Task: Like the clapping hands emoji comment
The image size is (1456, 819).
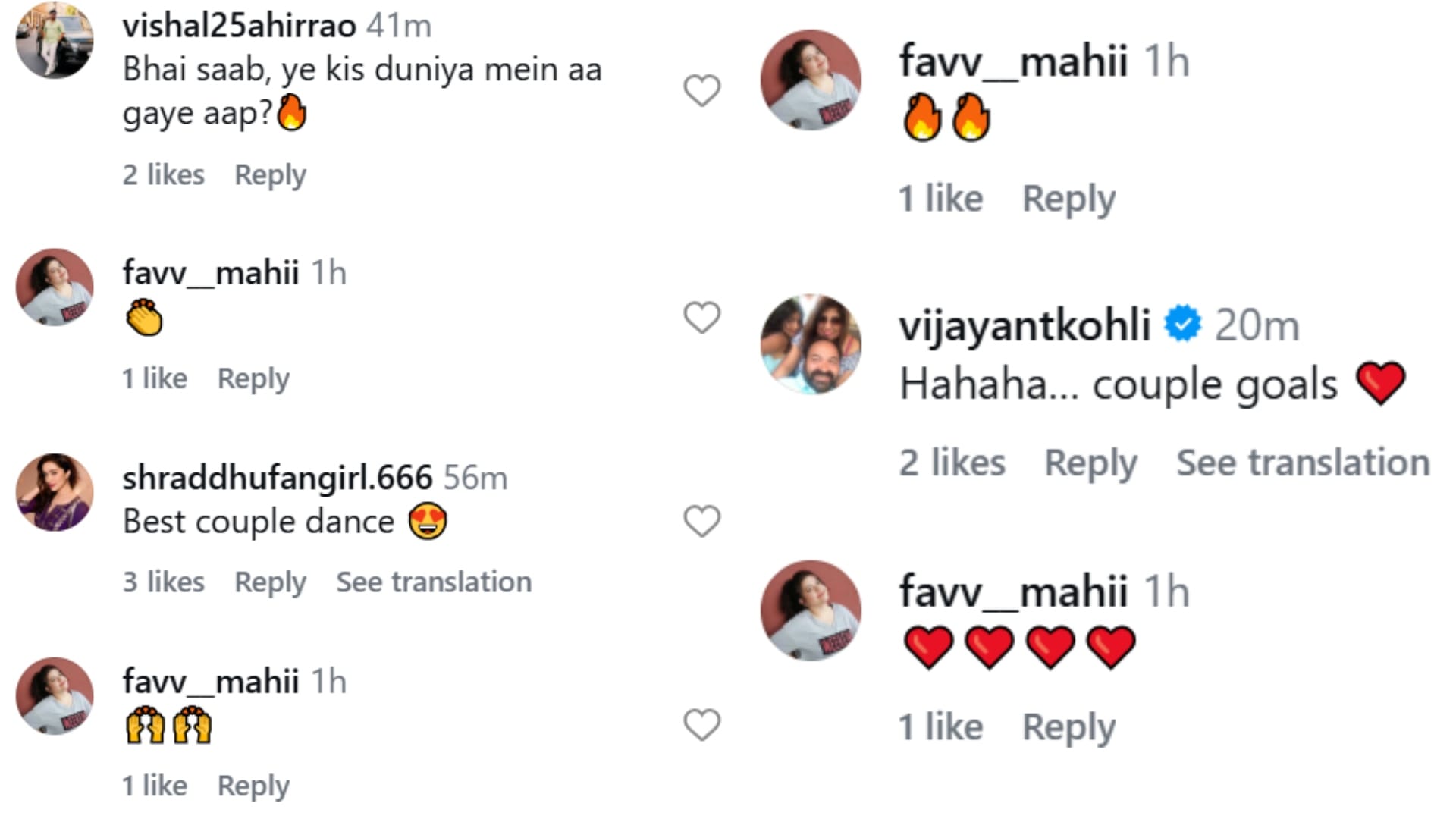Action: 701,317
